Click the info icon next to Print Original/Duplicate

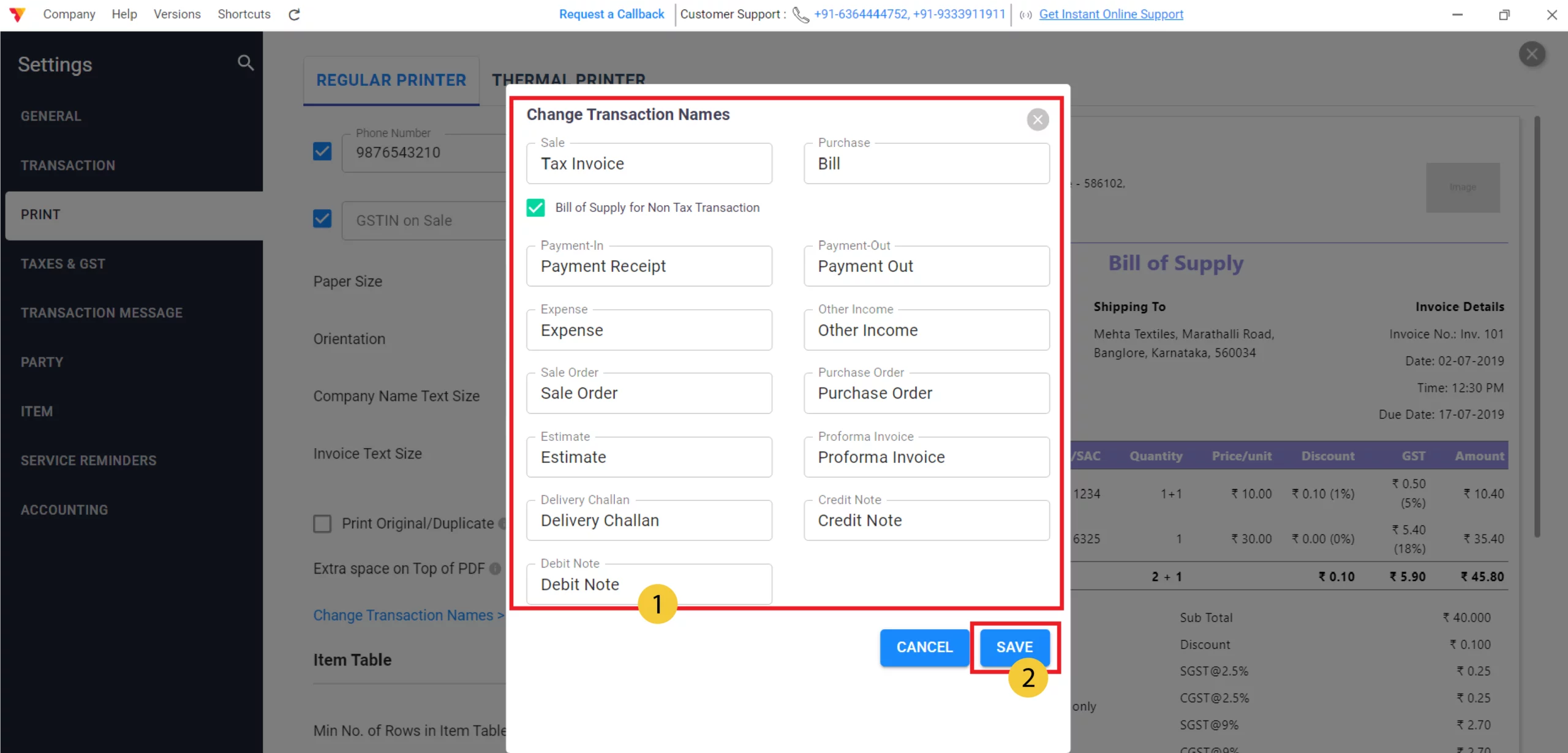(503, 523)
